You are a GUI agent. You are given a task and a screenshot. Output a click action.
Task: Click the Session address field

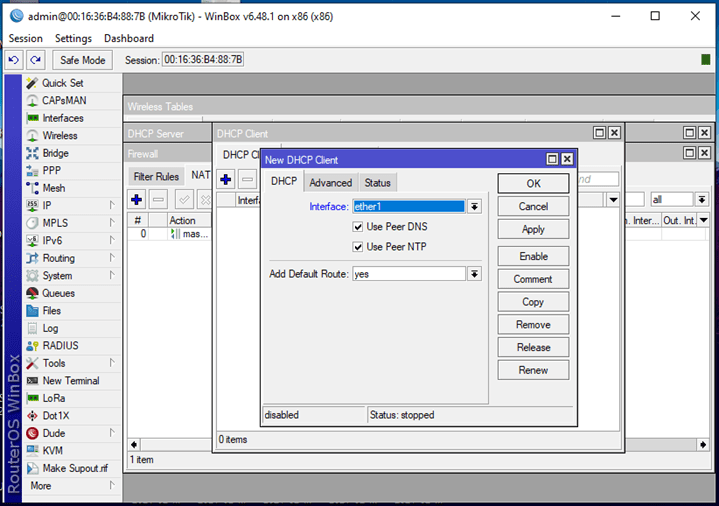point(203,60)
